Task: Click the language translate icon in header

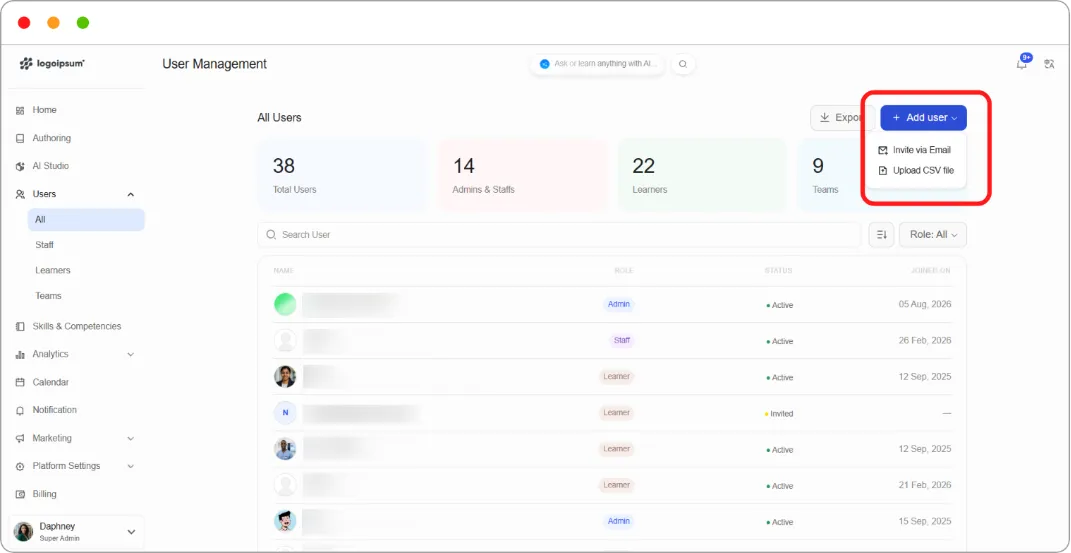Action: tap(1050, 64)
